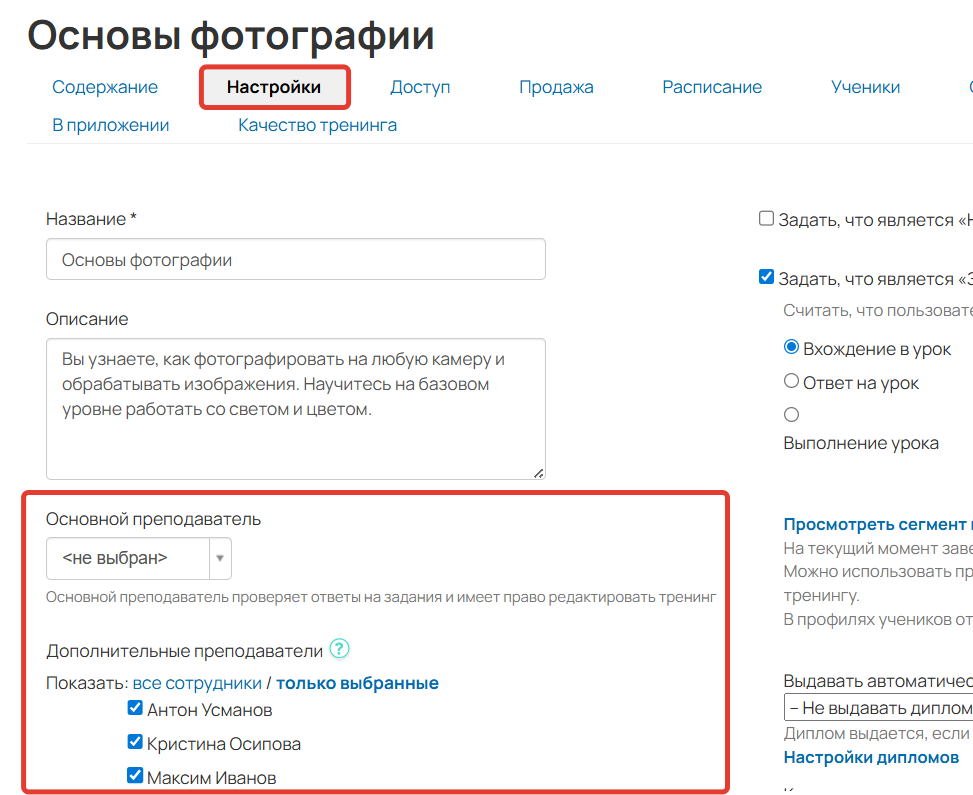Open the Доступ tab
Image resolution: width=973 pixels, height=795 pixels.
pos(420,87)
